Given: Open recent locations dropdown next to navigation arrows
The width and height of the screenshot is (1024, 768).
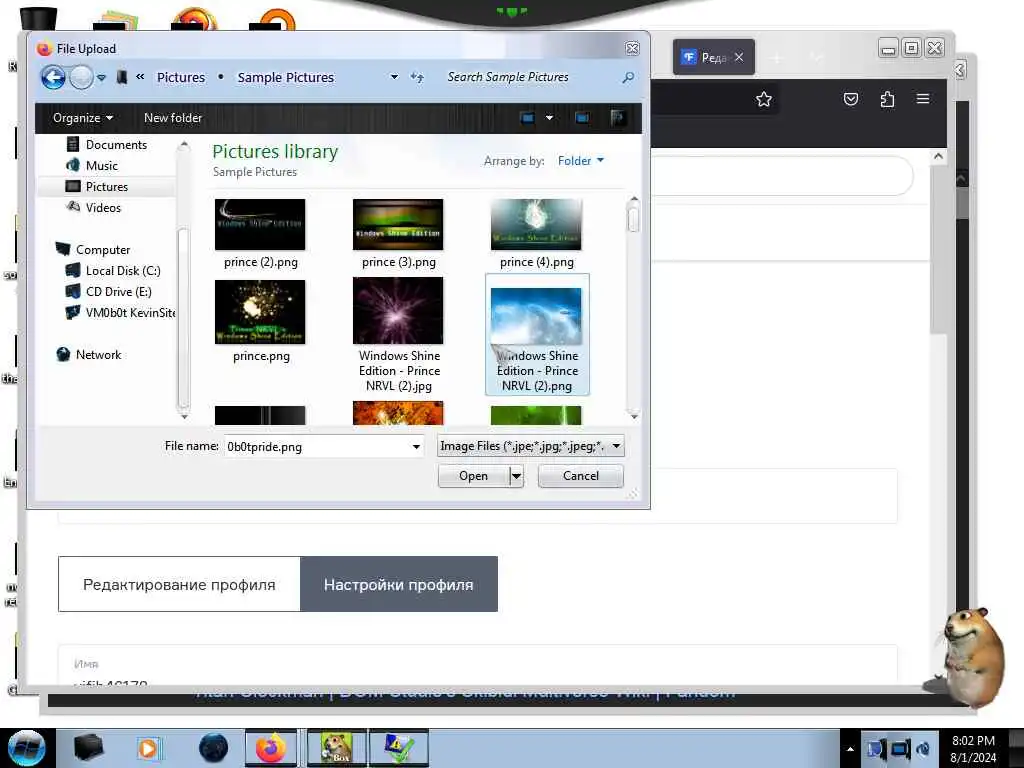Looking at the screenshot, I should point(101,78).
